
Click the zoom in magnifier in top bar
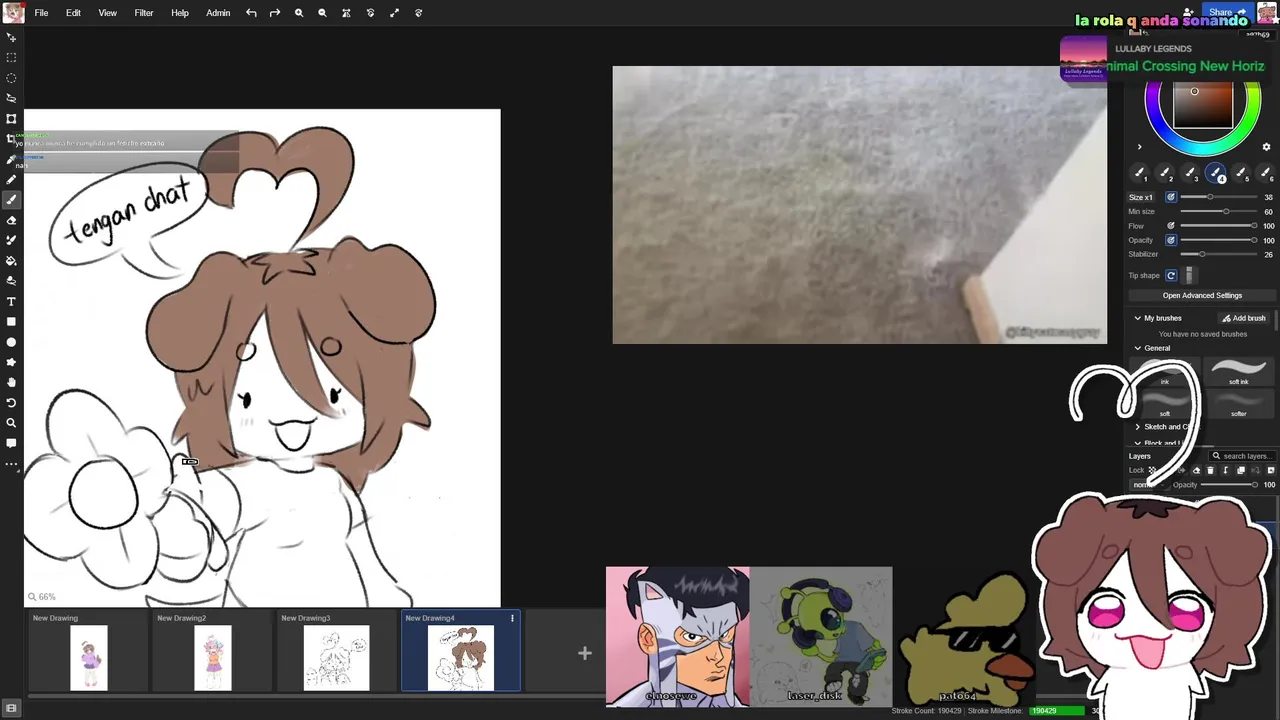[x=298, y=13]
